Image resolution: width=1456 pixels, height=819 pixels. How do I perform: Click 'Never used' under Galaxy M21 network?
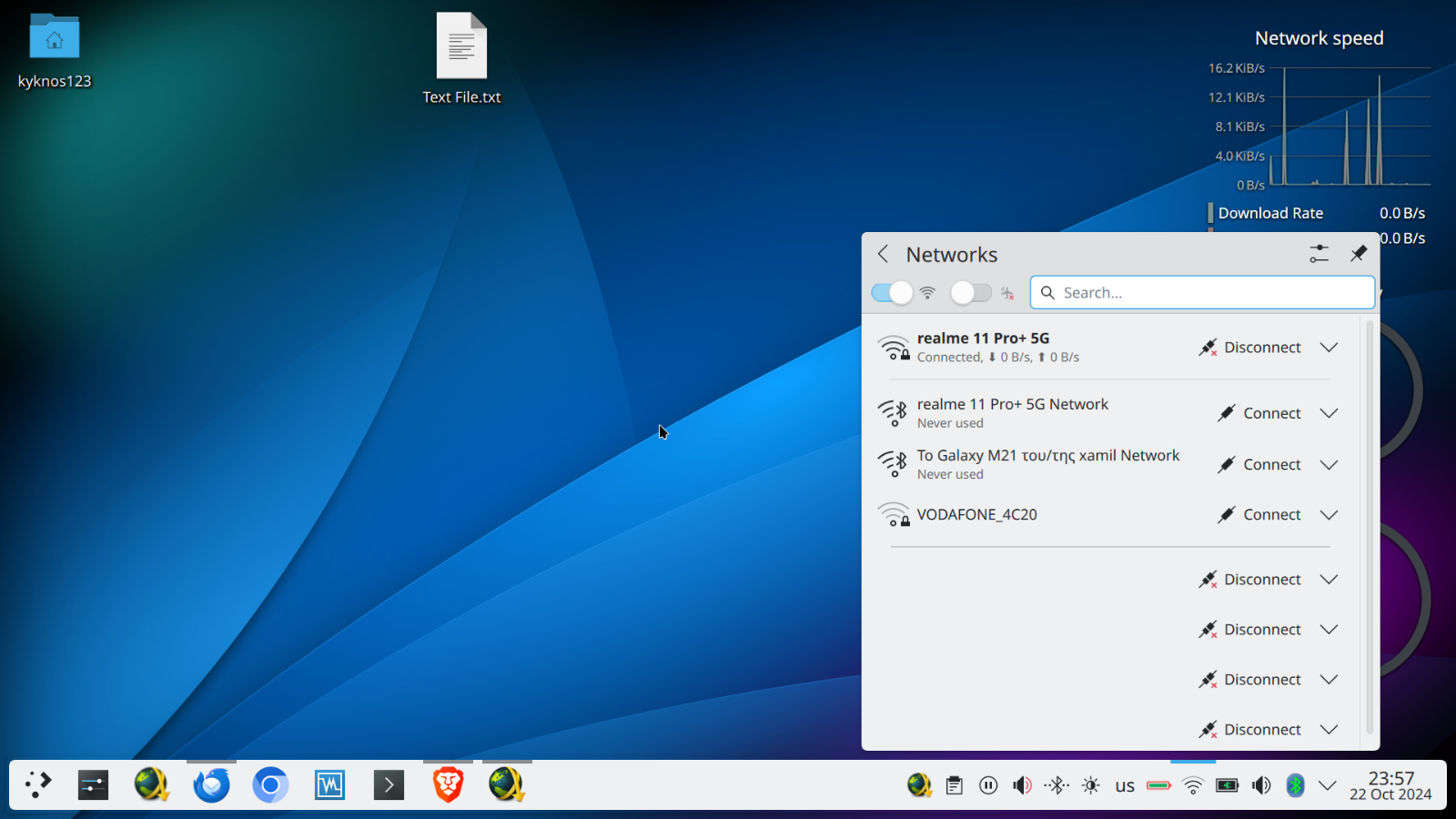[x=950, y=474]
